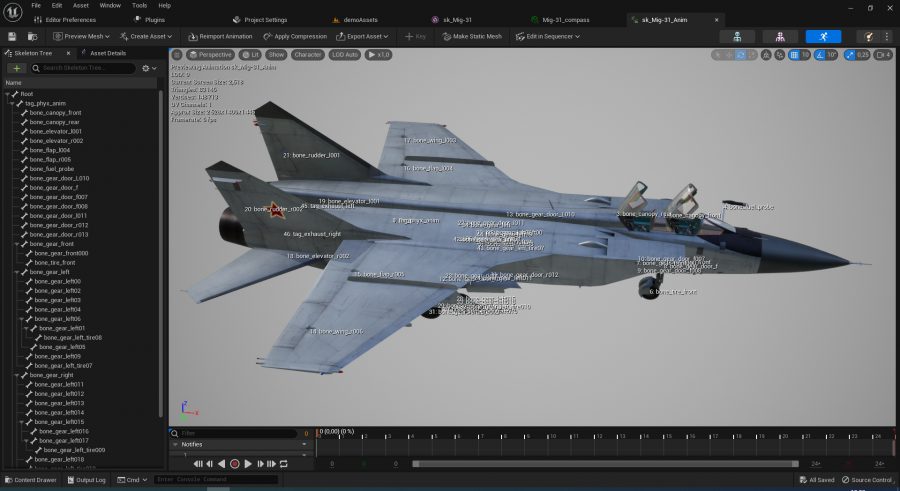Image resolution: width=900 pixels, height=491 pixels.
Task: Browse to asset in Content Browser icon
Action: 33,36
